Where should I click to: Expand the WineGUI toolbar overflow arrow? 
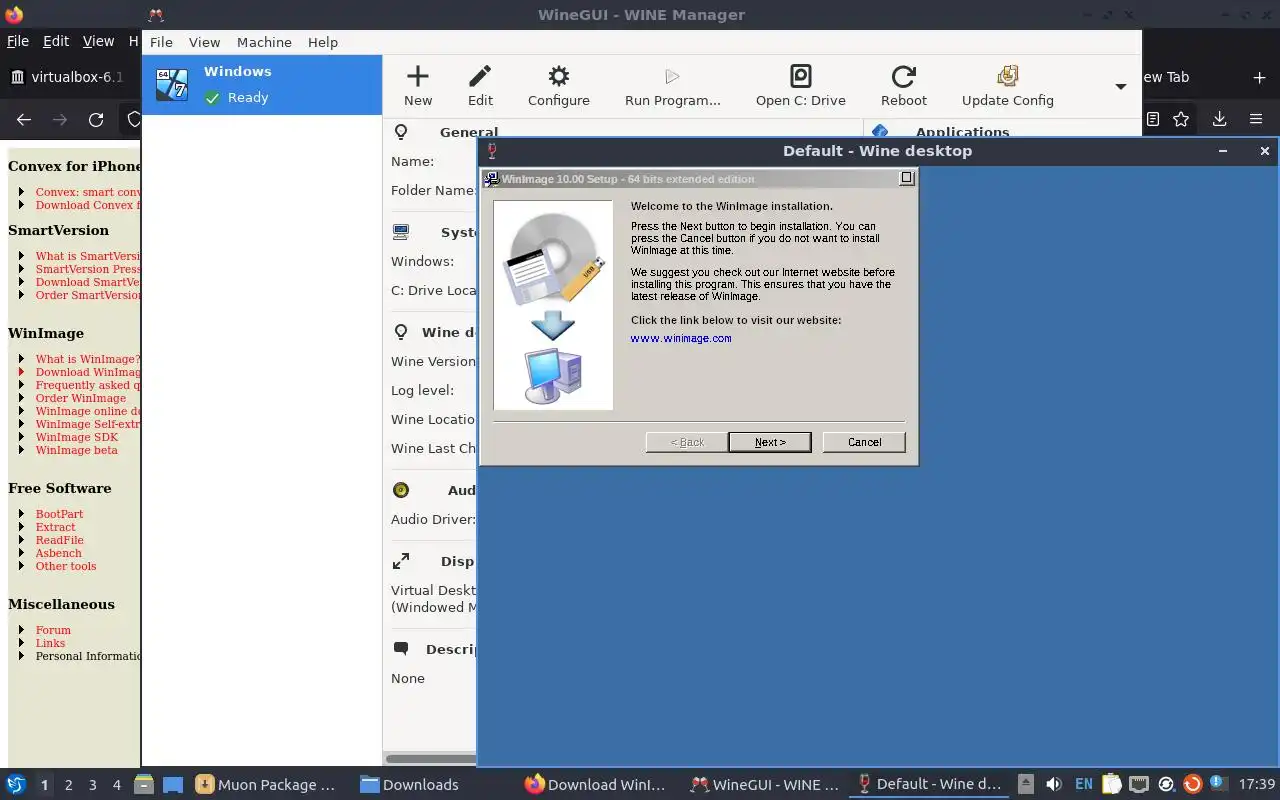coord(1121,87)
